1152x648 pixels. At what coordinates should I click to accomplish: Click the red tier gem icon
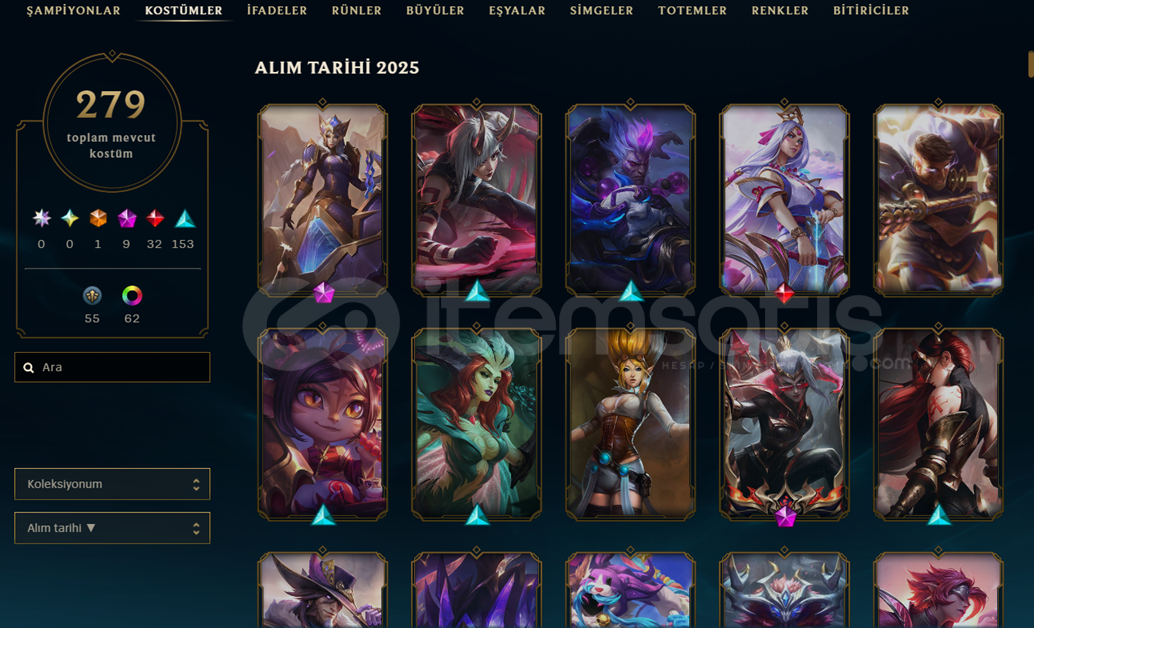[155, 218]
